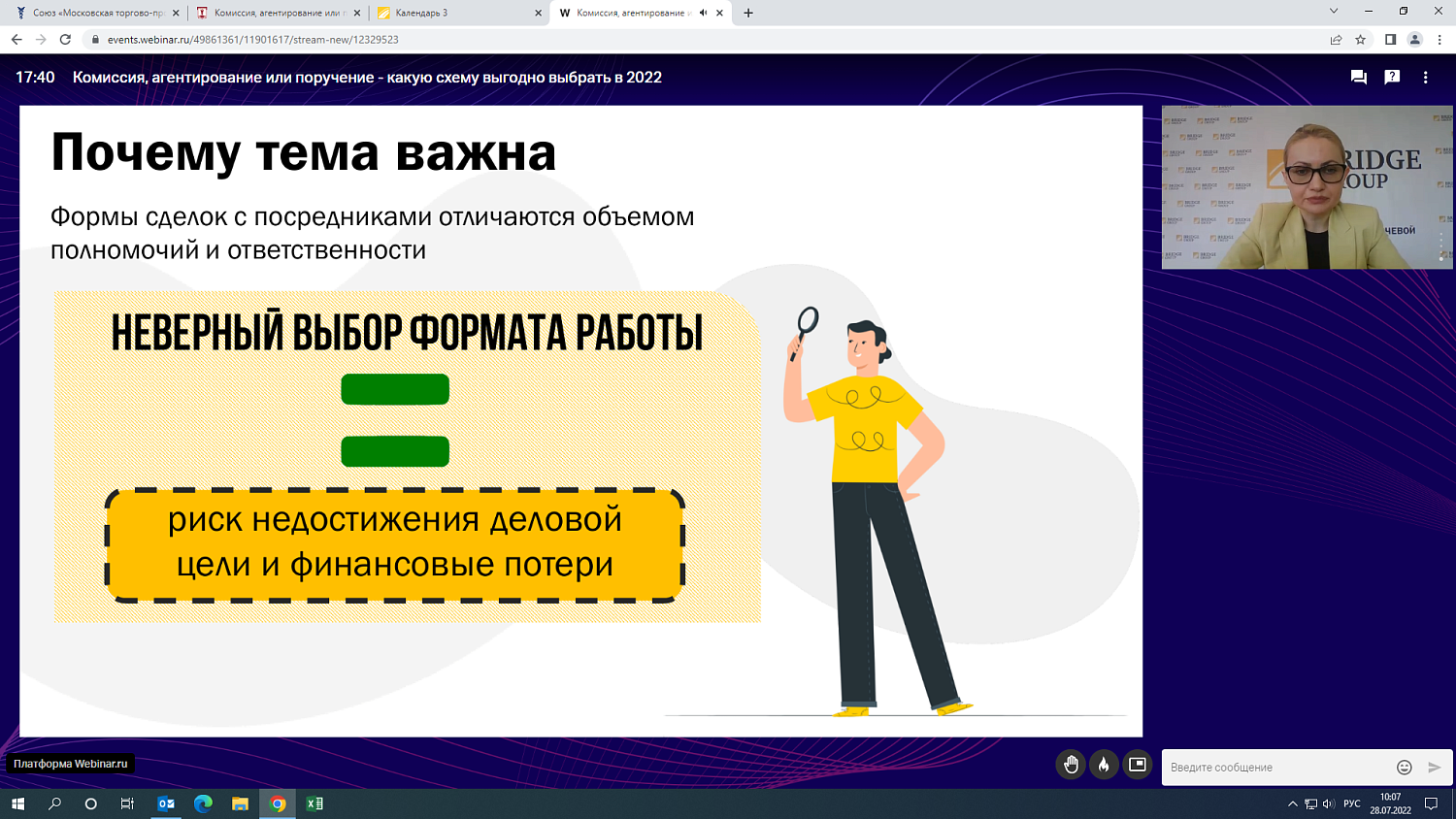Image resolution: width=1456 pixels, height=819 pixels.
Task: Open the webinar three-dot options menu
Action: [1425, 78]
